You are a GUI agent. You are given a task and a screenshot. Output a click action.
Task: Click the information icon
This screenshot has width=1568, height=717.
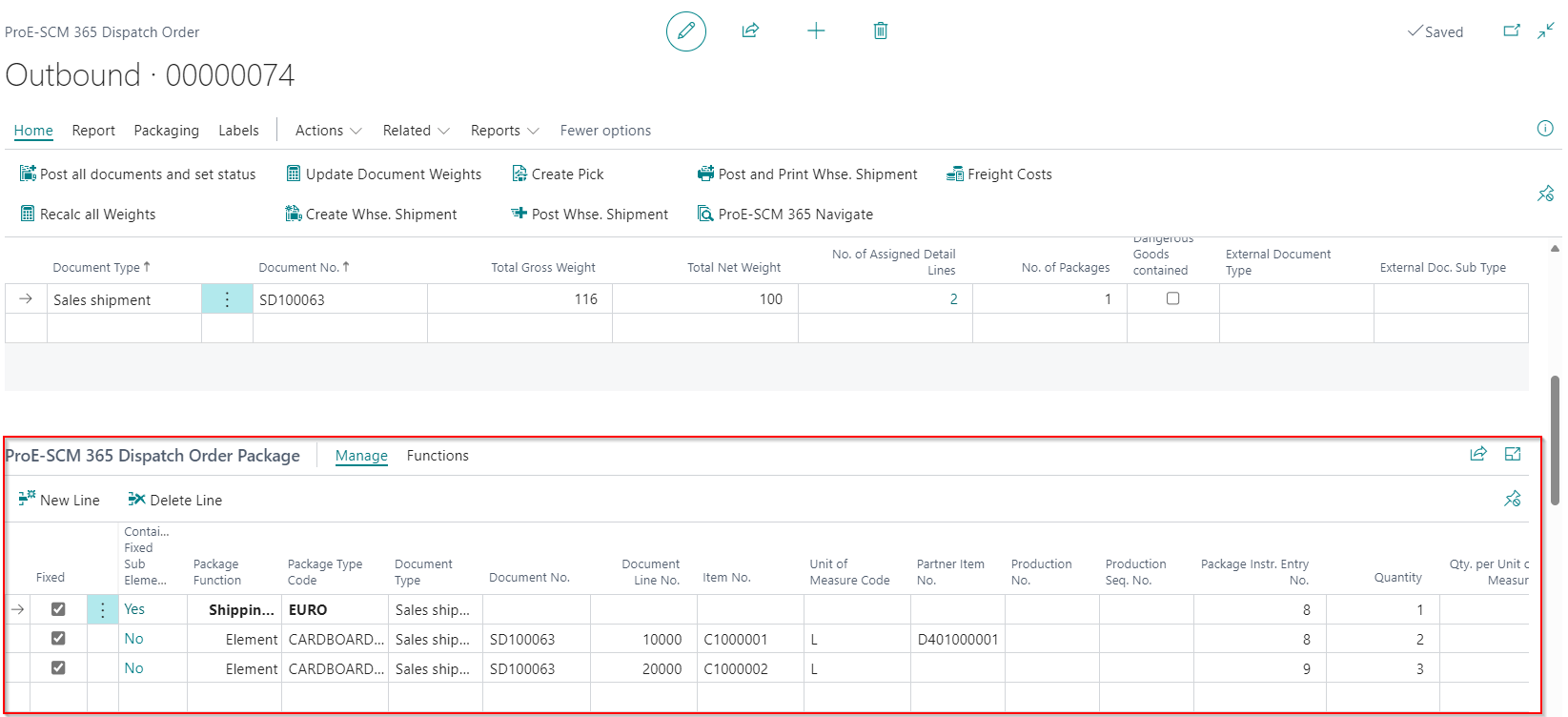coord(1545,129)
